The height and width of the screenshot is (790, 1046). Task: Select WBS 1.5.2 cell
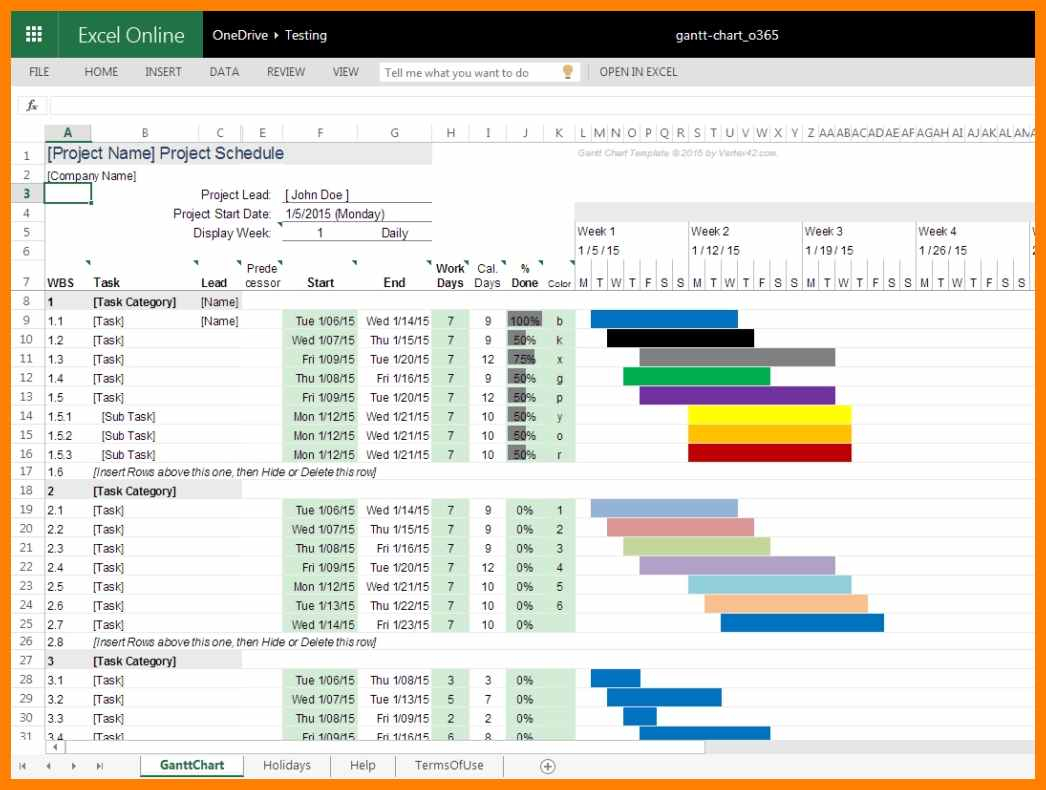(67, 435)
